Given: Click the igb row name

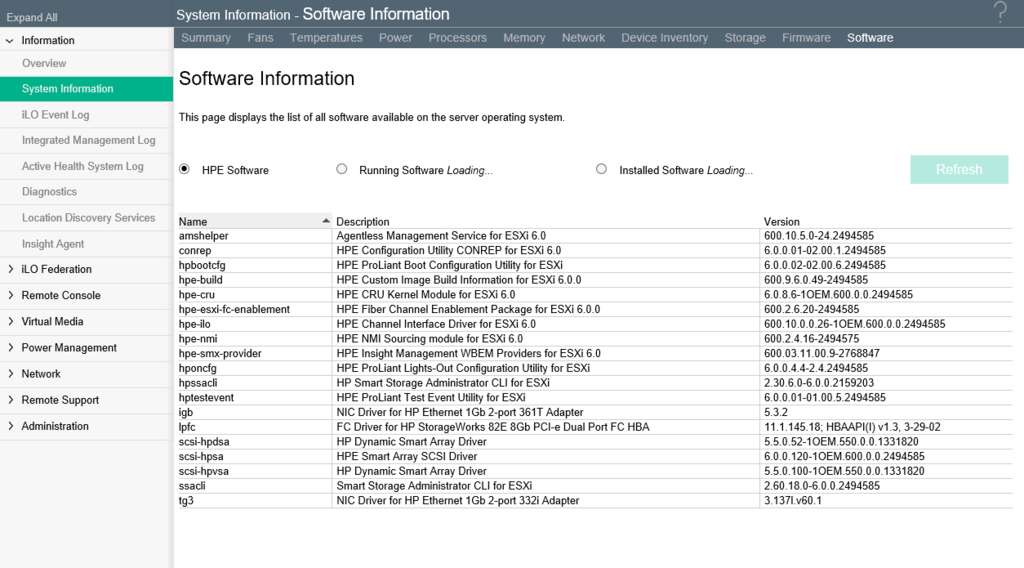Looking at the screenshot, I should 186,413.
